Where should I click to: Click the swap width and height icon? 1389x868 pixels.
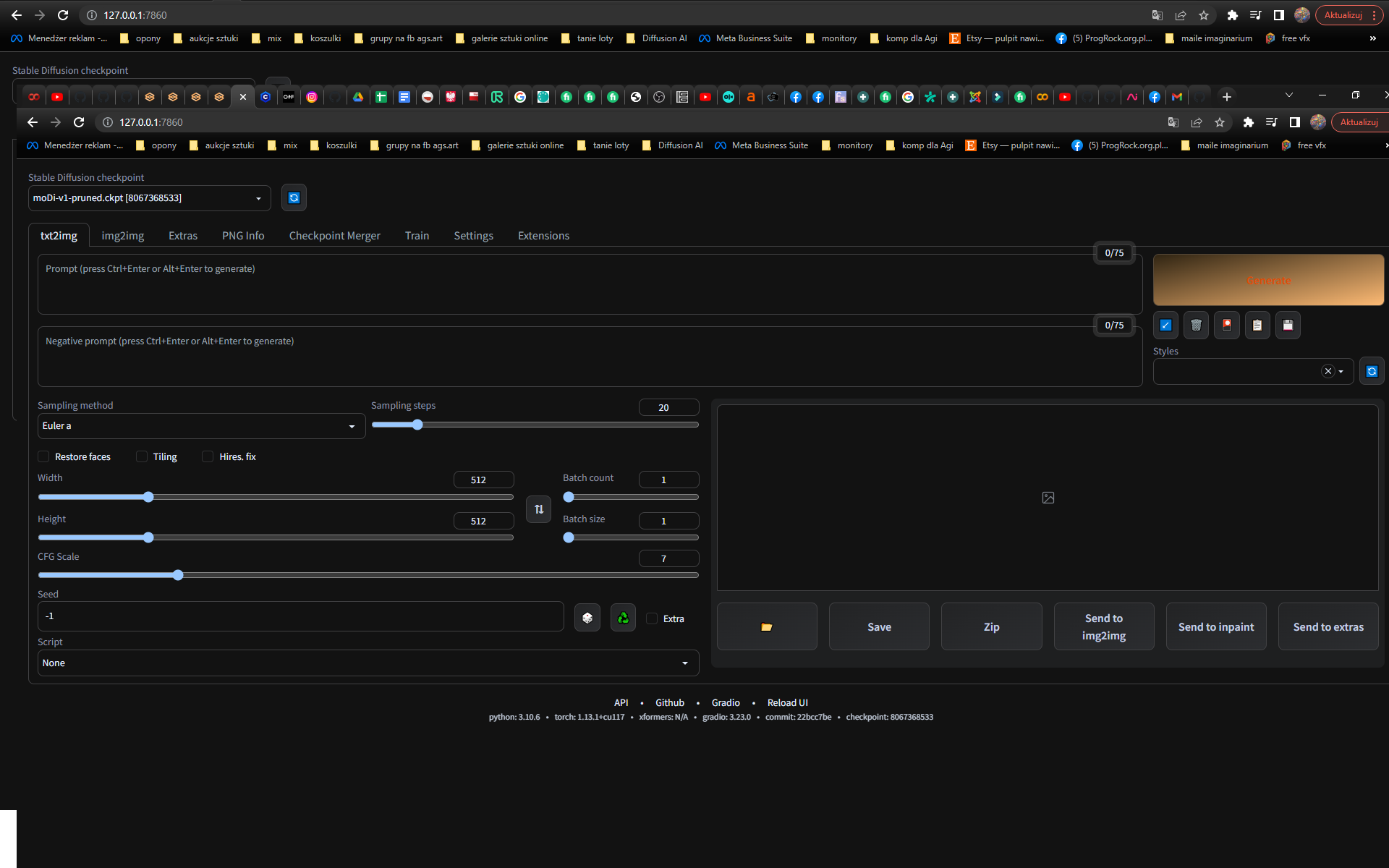pyautogui.click(x=539, y=509)
